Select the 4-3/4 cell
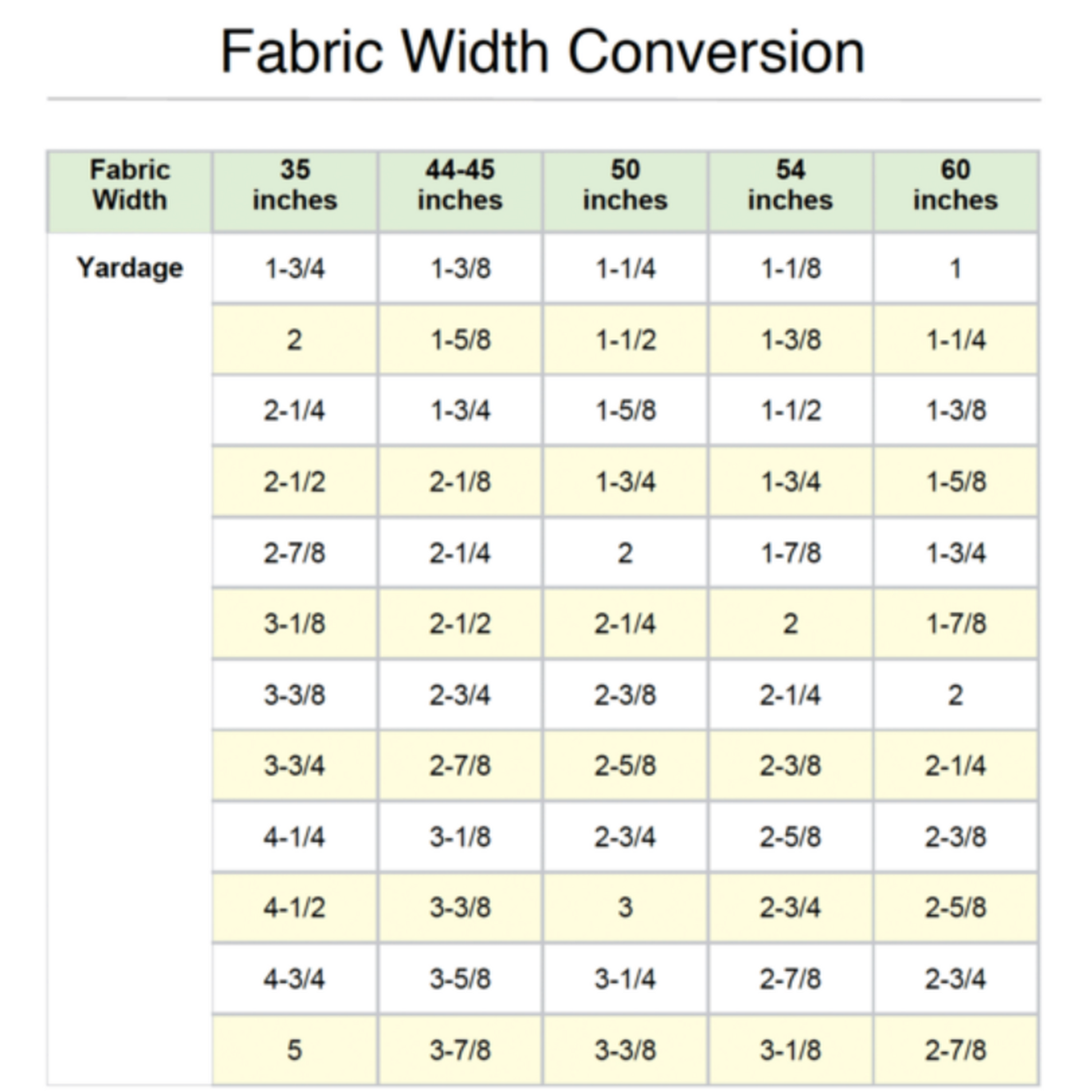This screenshot has width=1092, height=1092. [295, 979]
